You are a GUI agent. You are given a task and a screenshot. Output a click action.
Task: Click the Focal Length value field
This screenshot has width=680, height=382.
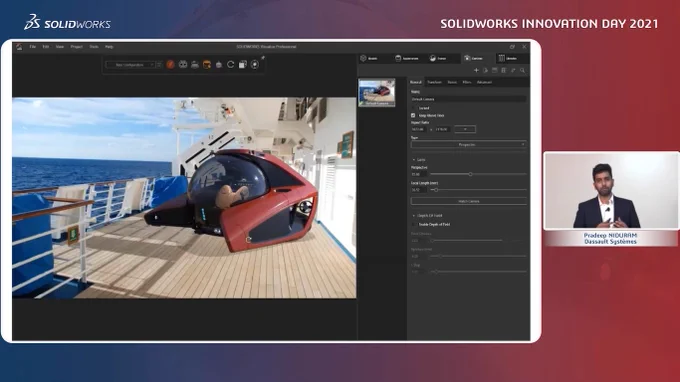418,190
